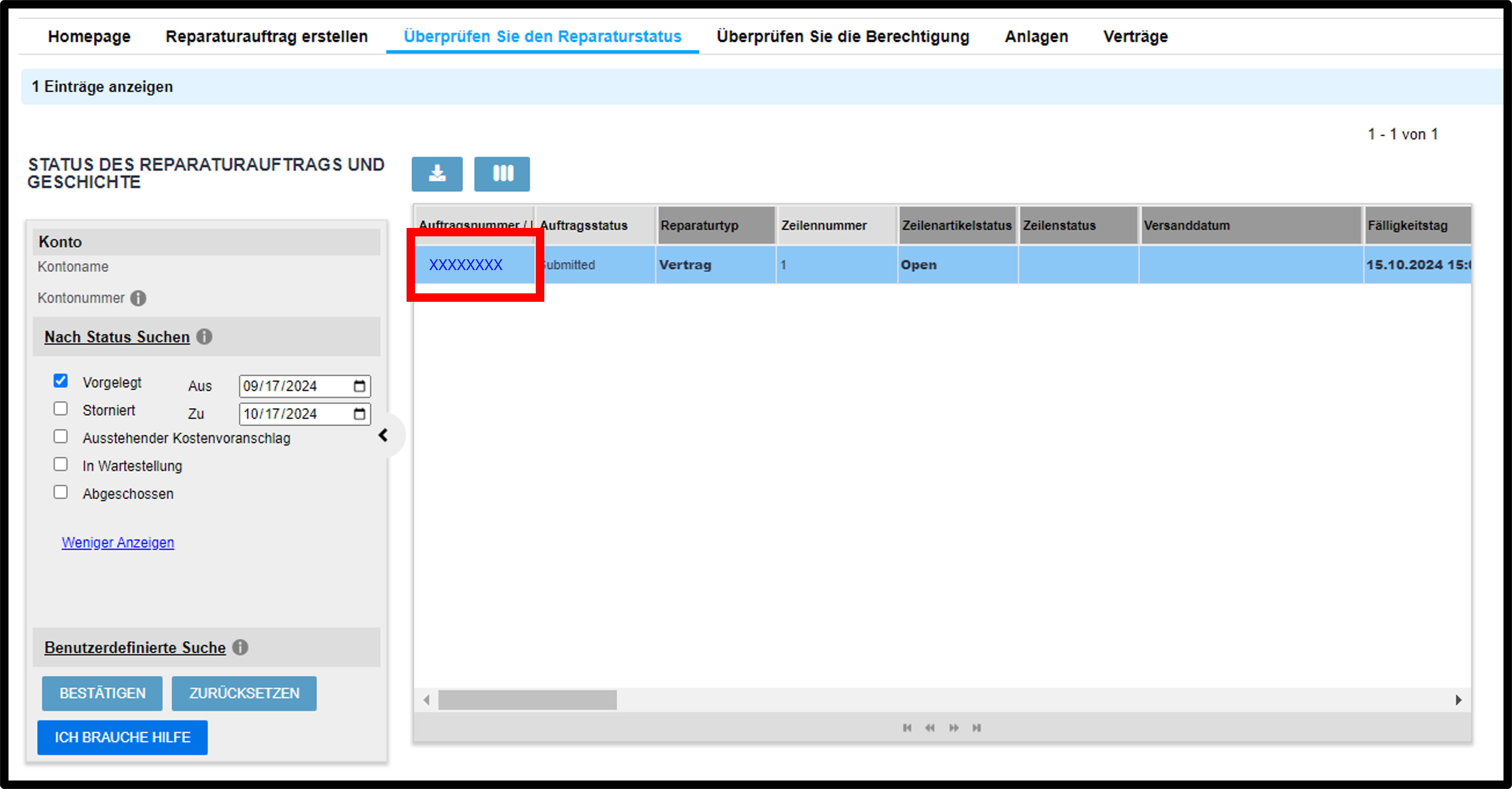
Task: Click the horizontal scrollbar thumb
Action: 527,700
